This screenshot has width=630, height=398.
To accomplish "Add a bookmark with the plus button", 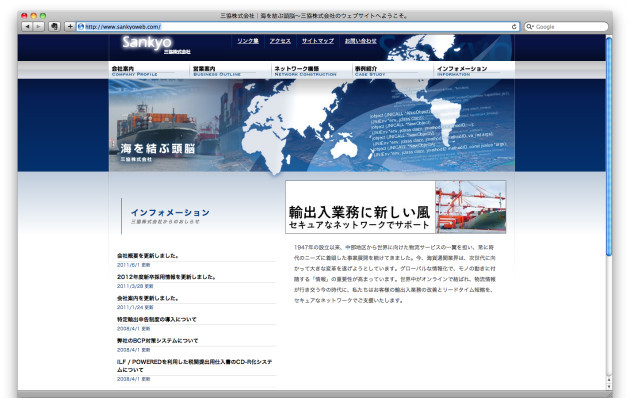I will [70, 27].
